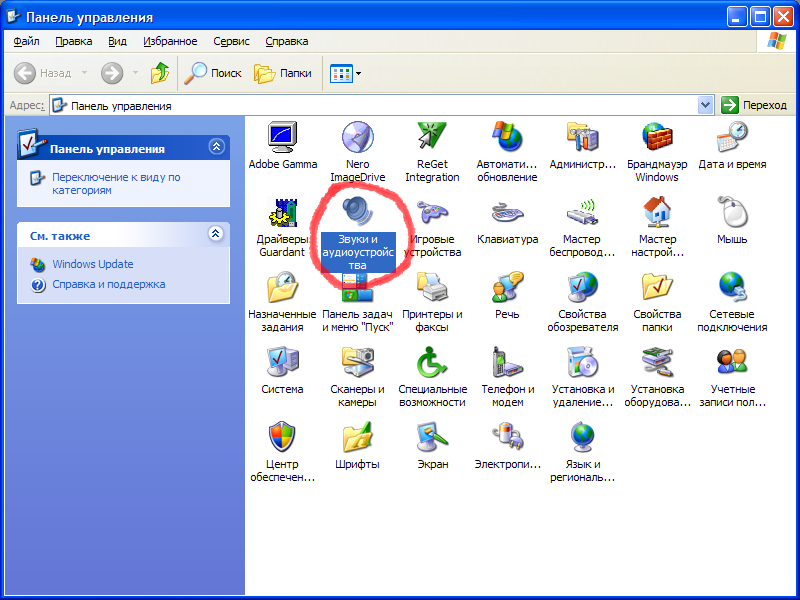Image resolution: width=800 pixels, height=600 pixels.
Task: Expand the Forward history dropdown arrow
Action: pos(135,73)
